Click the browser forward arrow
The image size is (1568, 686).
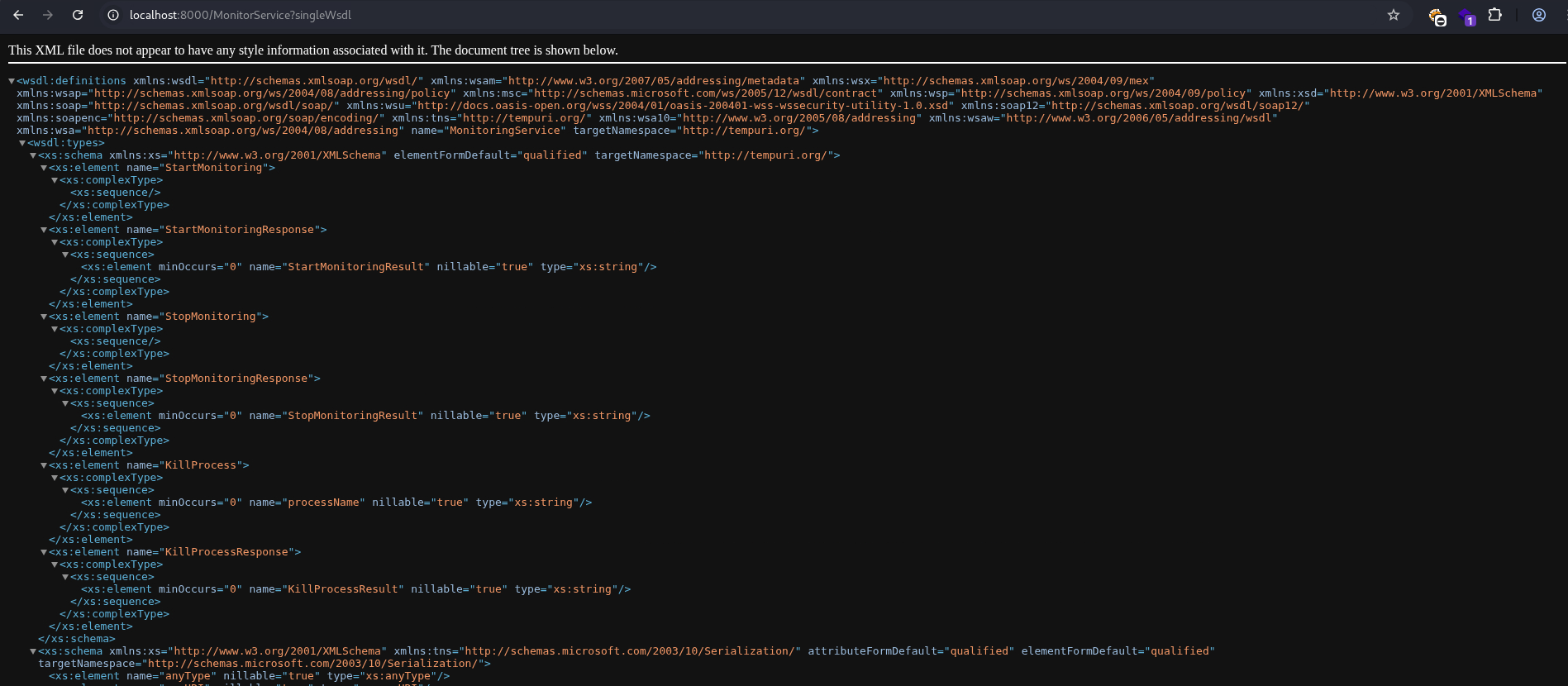48,15
